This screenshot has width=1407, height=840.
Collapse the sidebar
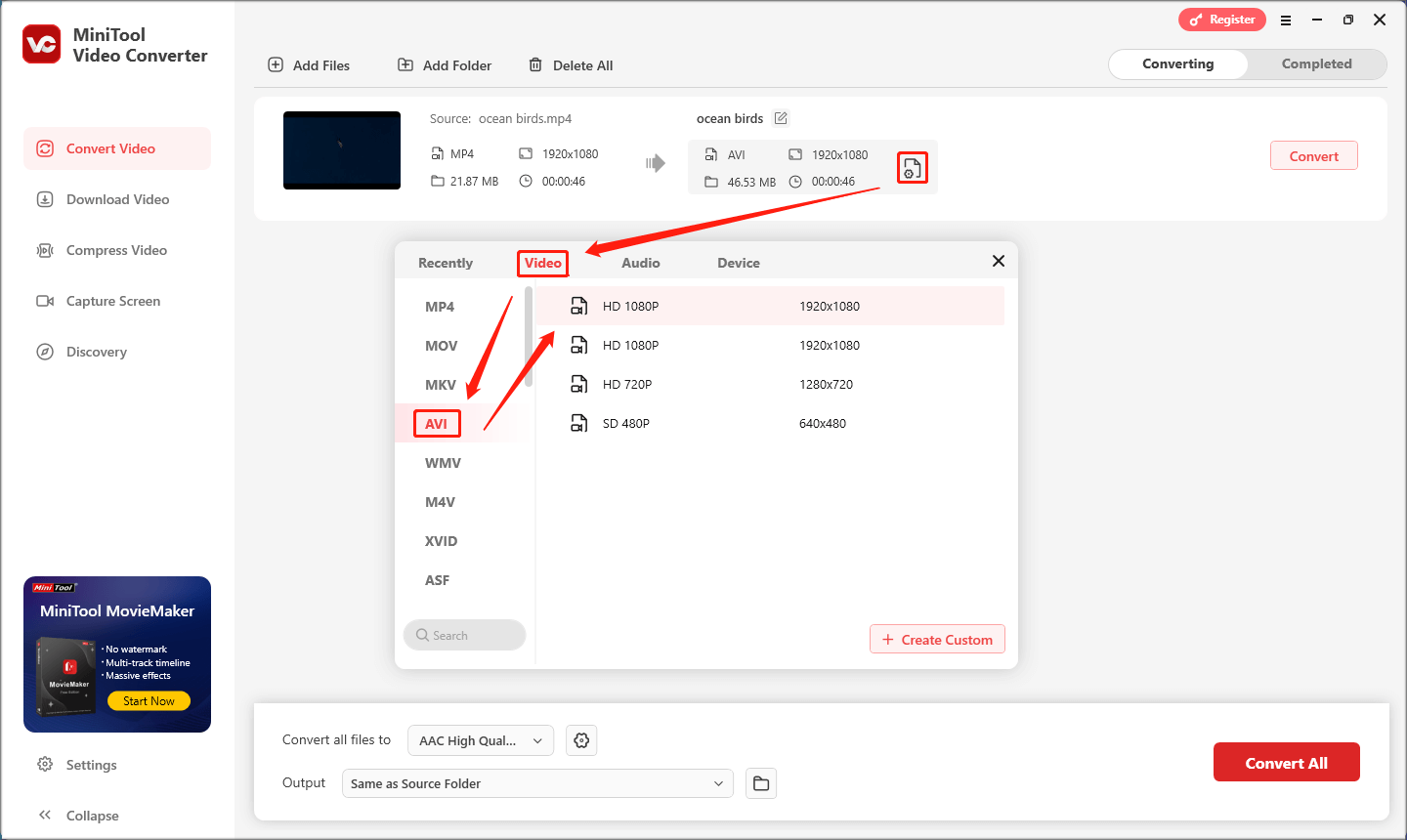coord(78,816)
